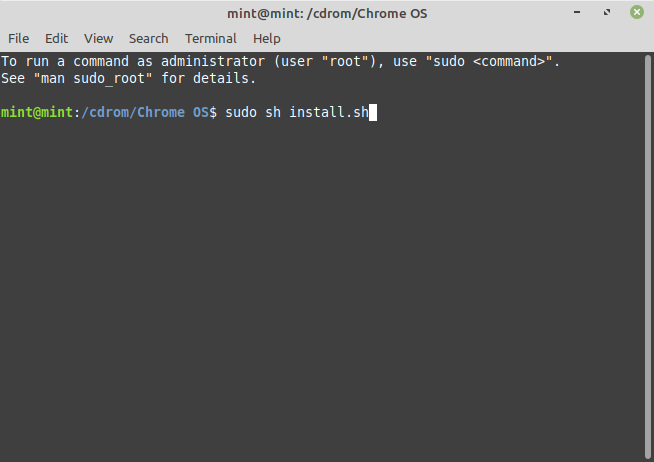654x462 pixels.
Task: Open the Help menu
Action: [x=266, y=38]
